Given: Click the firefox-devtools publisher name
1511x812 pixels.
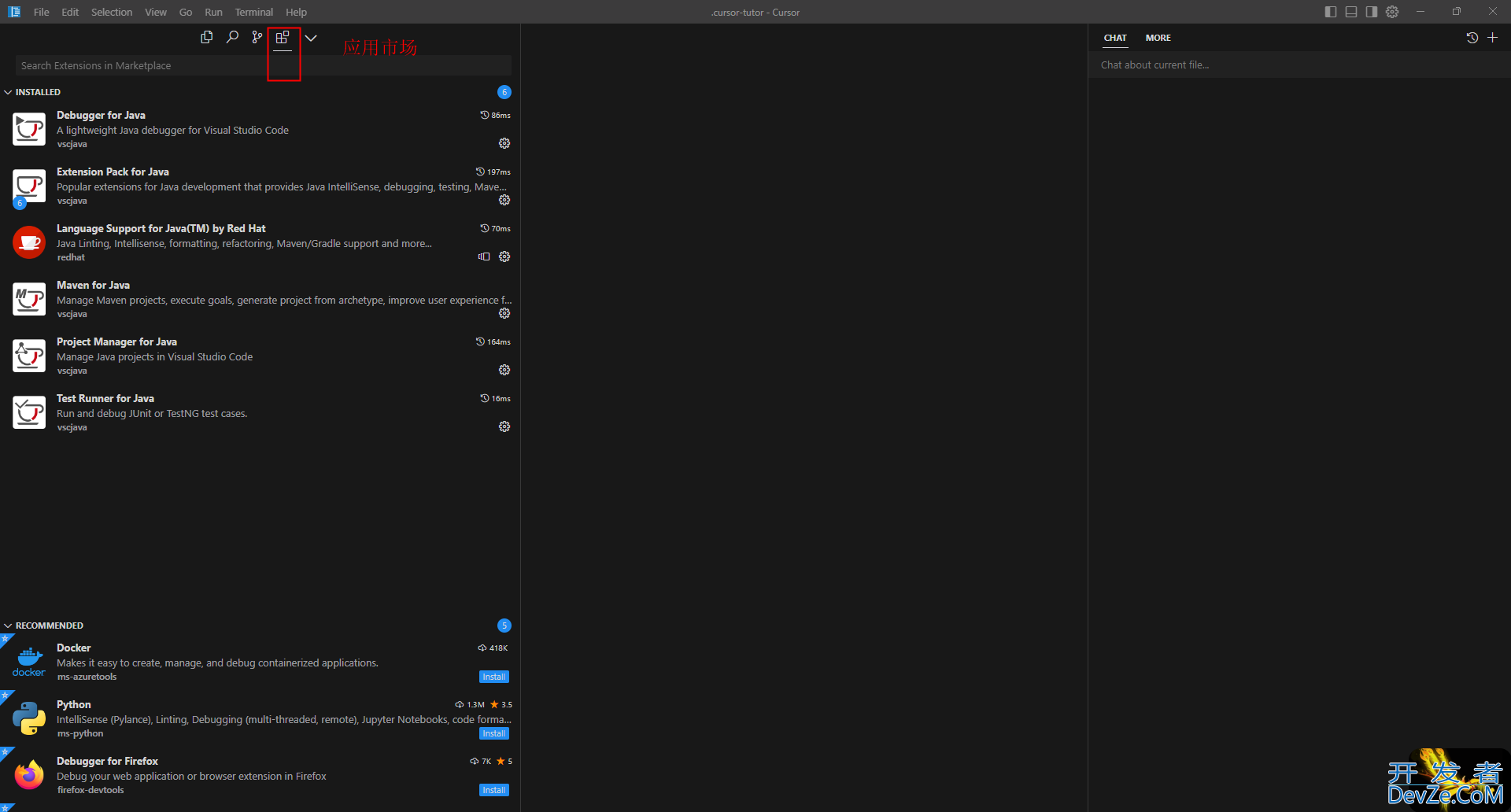Looking at the screenshot, I should point(91,790).
